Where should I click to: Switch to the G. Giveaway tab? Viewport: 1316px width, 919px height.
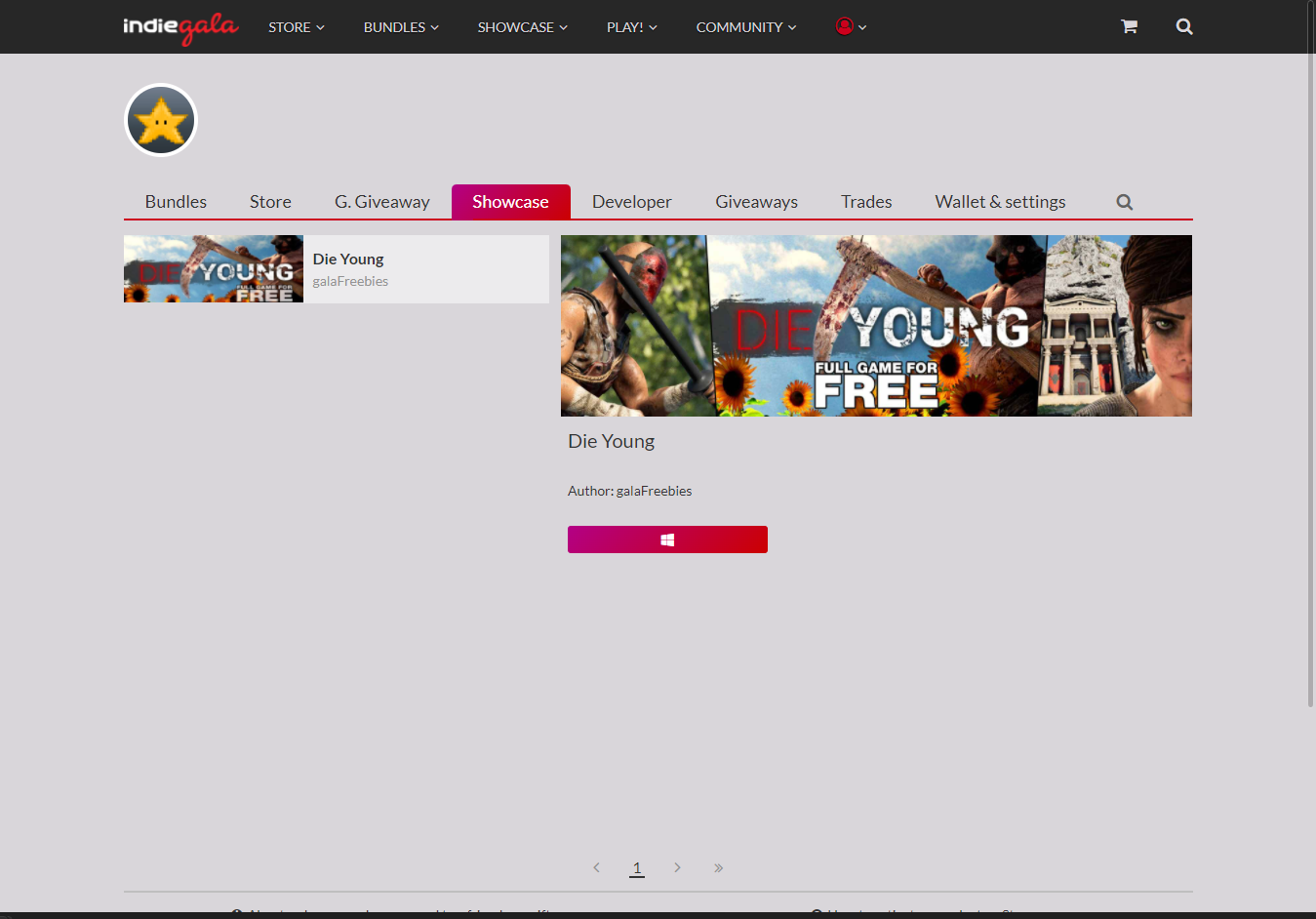click(381, 202)
